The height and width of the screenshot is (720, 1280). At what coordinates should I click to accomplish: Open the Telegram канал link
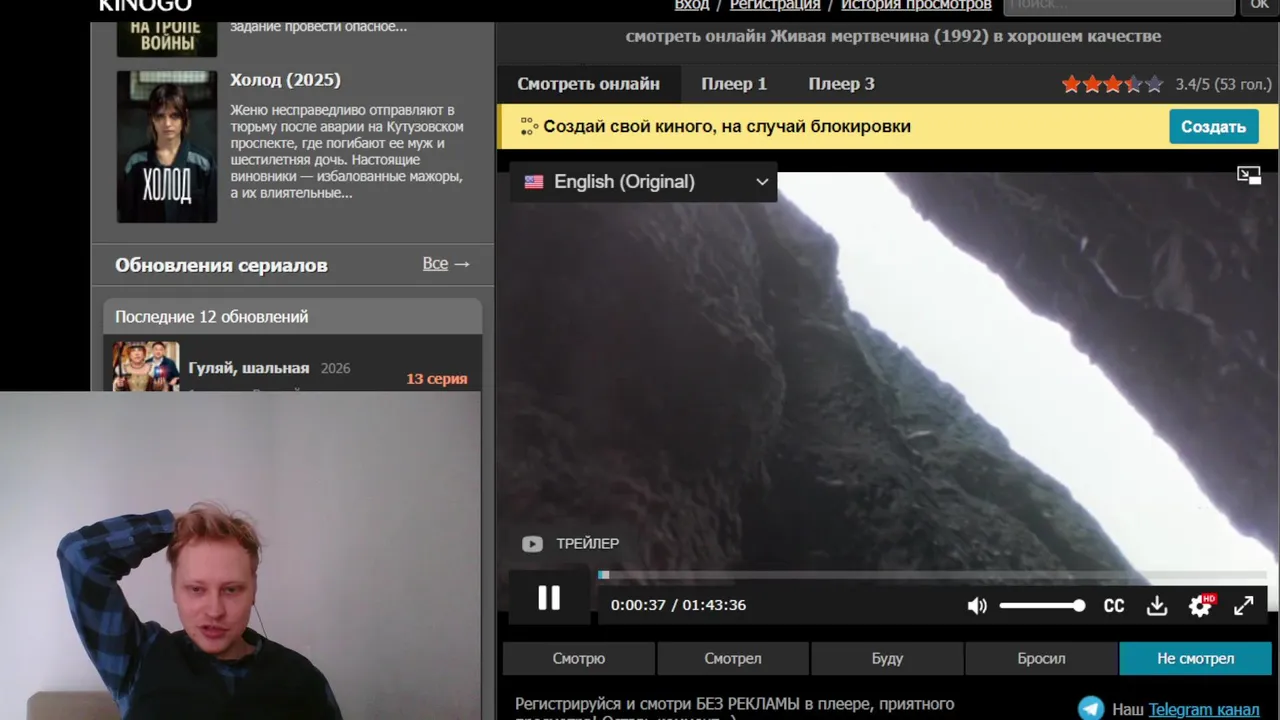tap(1203, 709)
